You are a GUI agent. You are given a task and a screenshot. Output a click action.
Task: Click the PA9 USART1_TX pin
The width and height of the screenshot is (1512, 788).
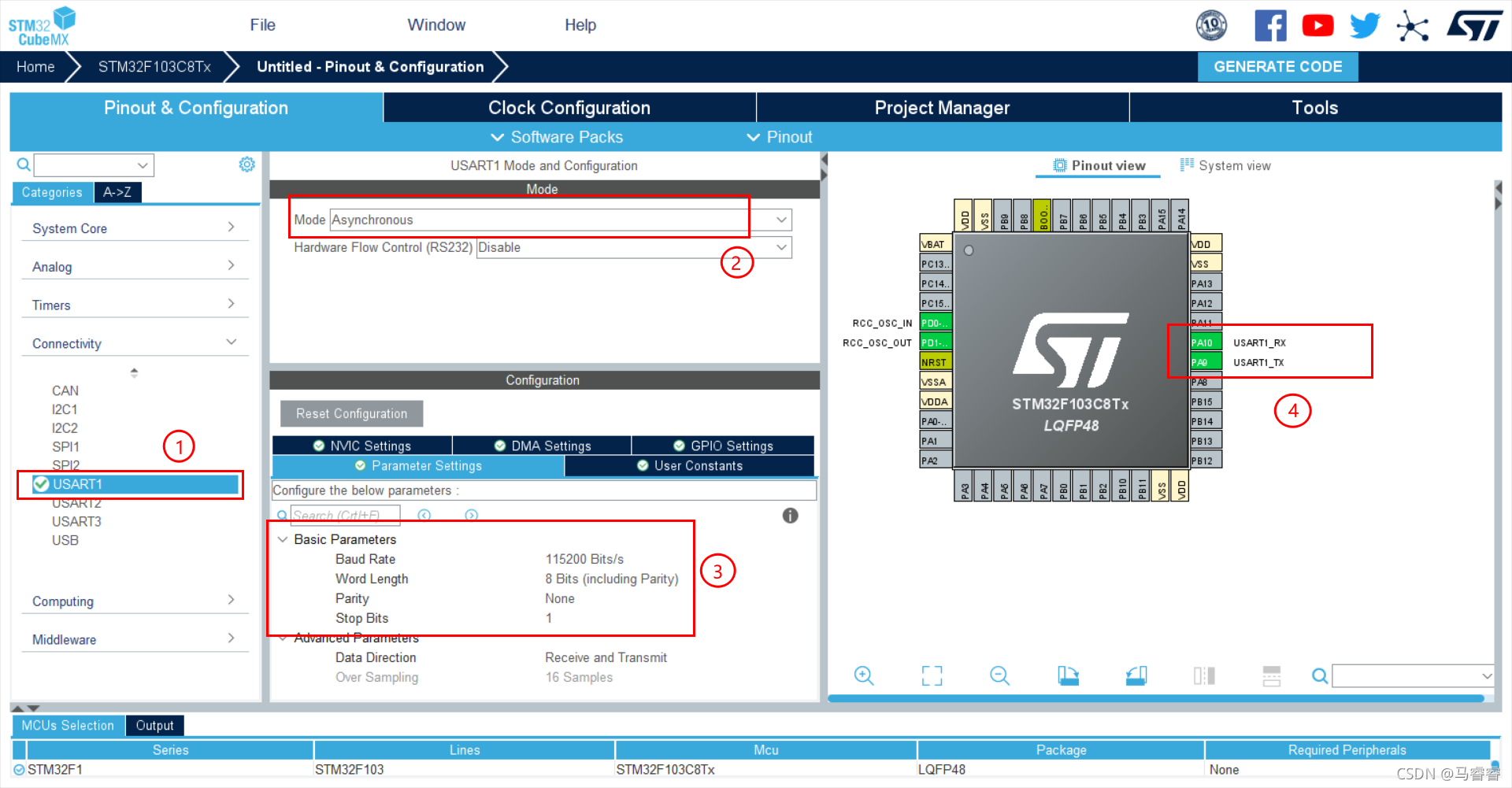(x=1206, y=362)
